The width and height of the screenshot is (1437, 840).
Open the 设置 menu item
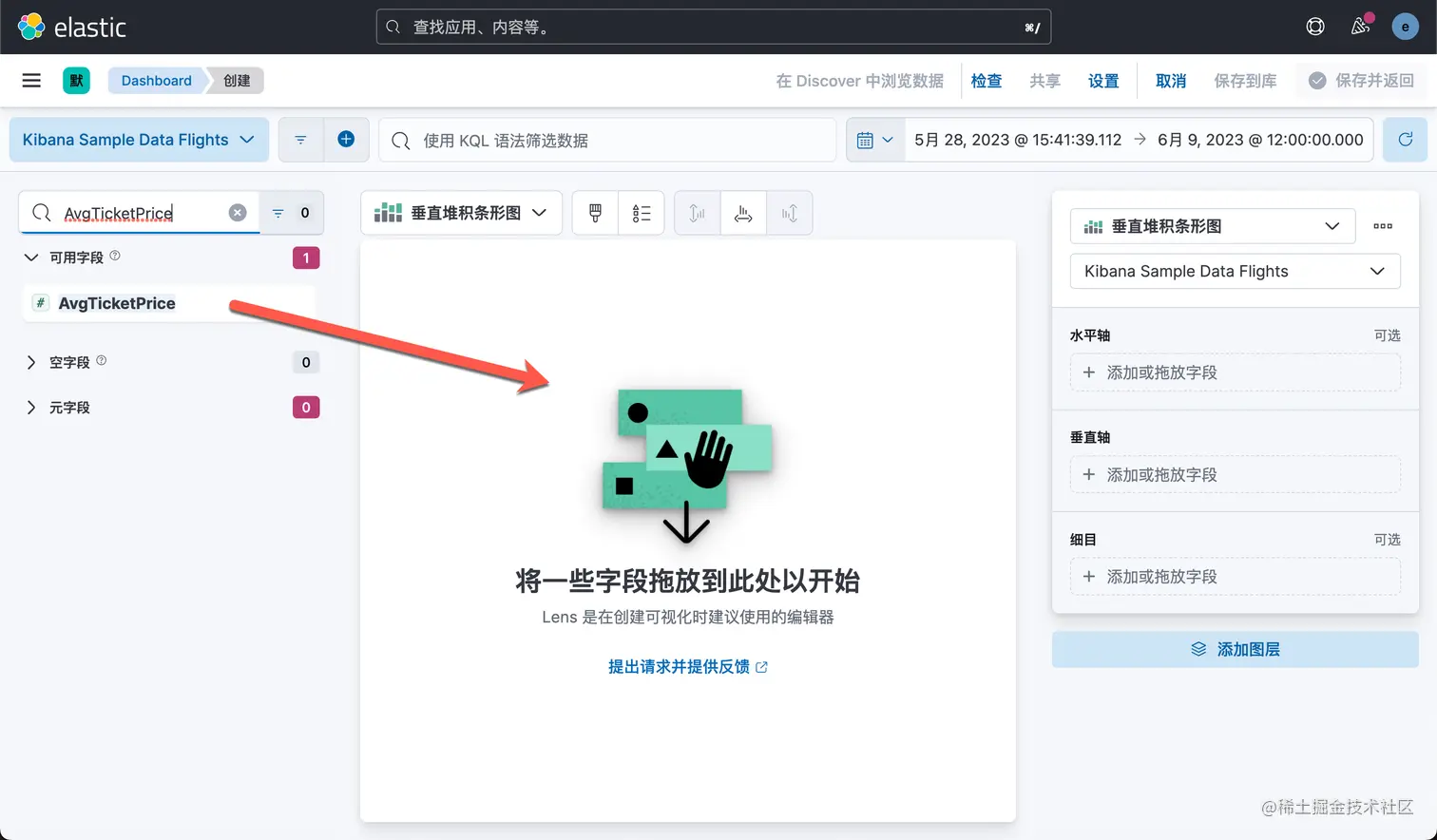(1103, 81)
